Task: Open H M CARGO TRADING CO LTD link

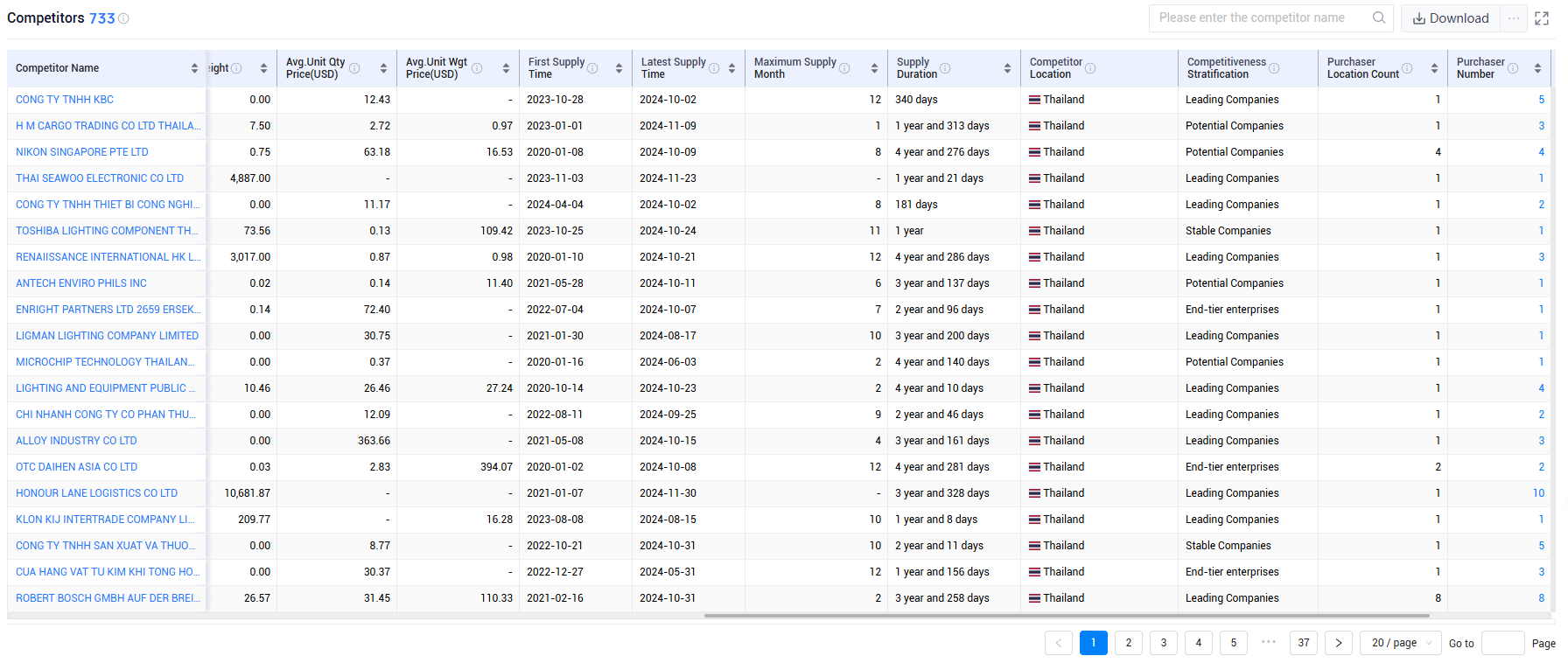Action: pos(108,126)
